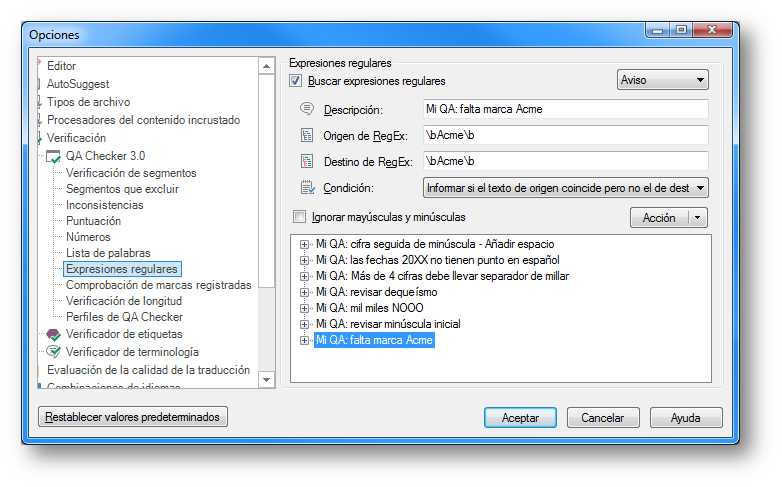Image resolution: width=782 pixels, height=487 pixels.
Task: Click tree scrollbar up arrow
Action: [x=267, y=66]
